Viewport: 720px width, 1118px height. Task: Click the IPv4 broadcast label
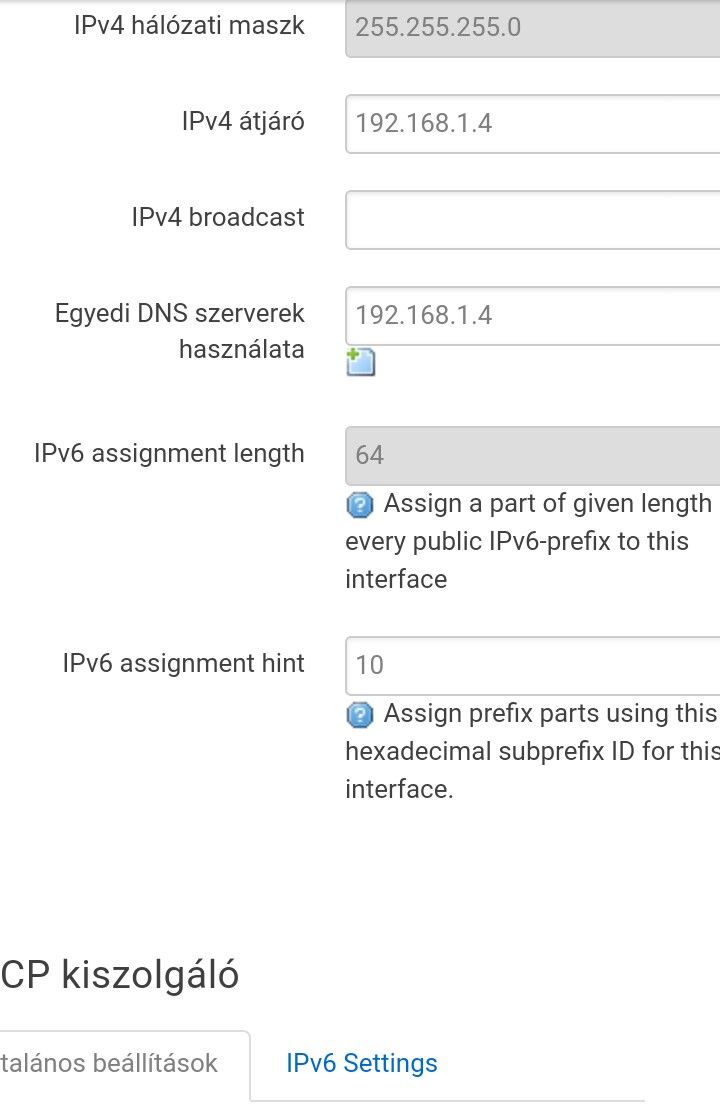(218, 217)
